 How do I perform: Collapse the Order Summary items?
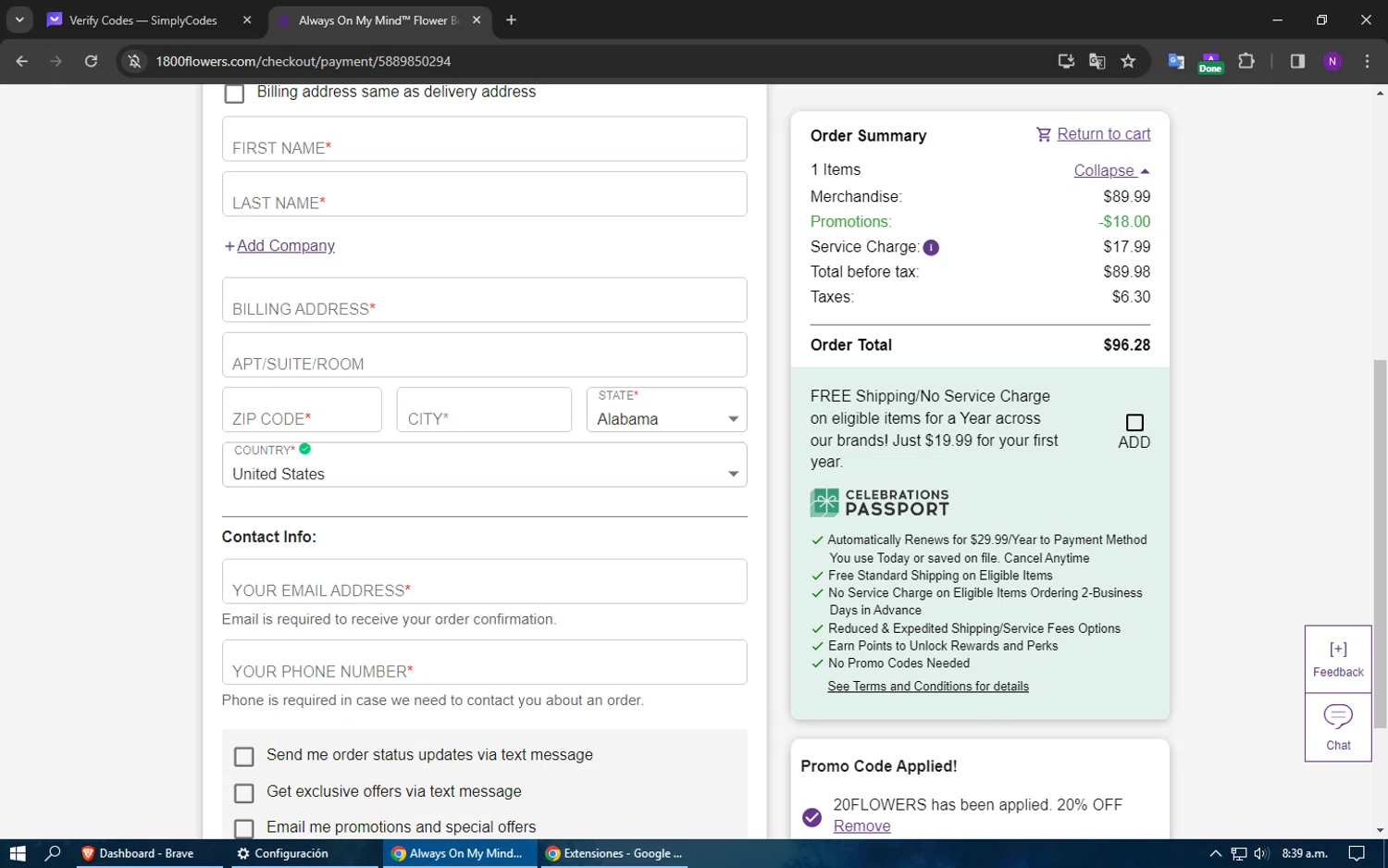[x=1110, y=170]
